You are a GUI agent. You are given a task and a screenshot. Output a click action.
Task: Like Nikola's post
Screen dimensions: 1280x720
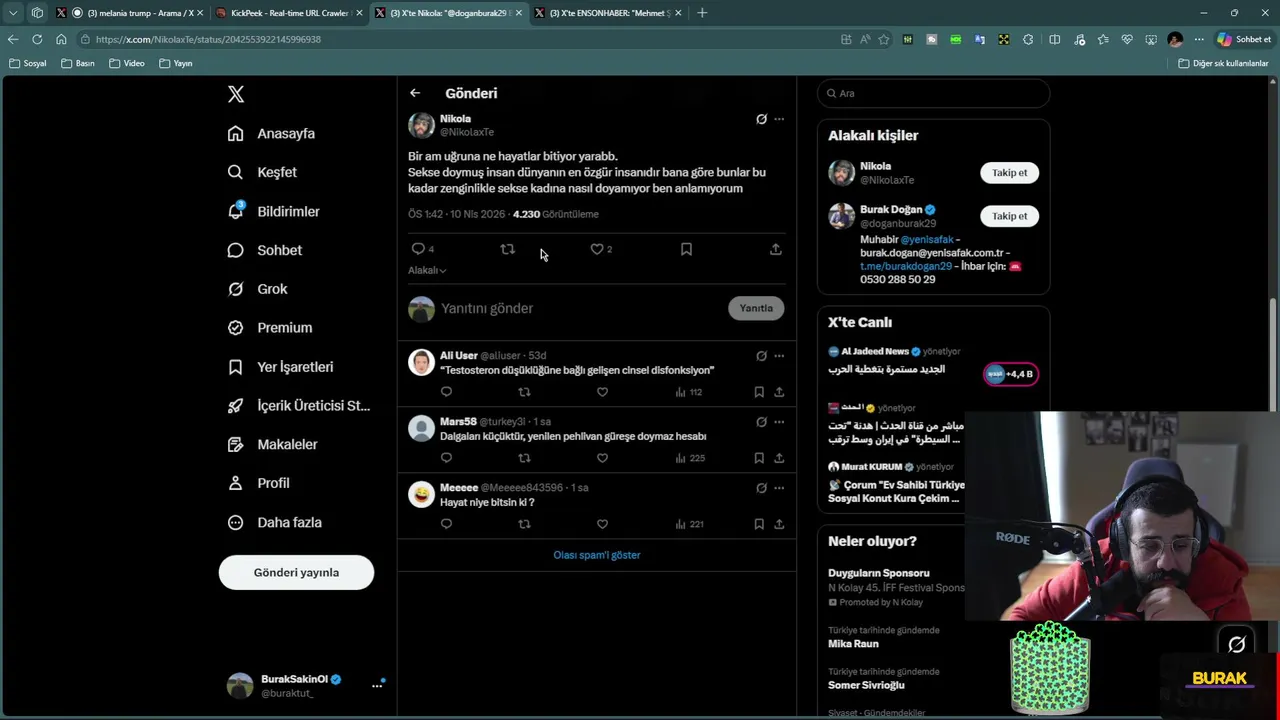[x=597, y=249]
